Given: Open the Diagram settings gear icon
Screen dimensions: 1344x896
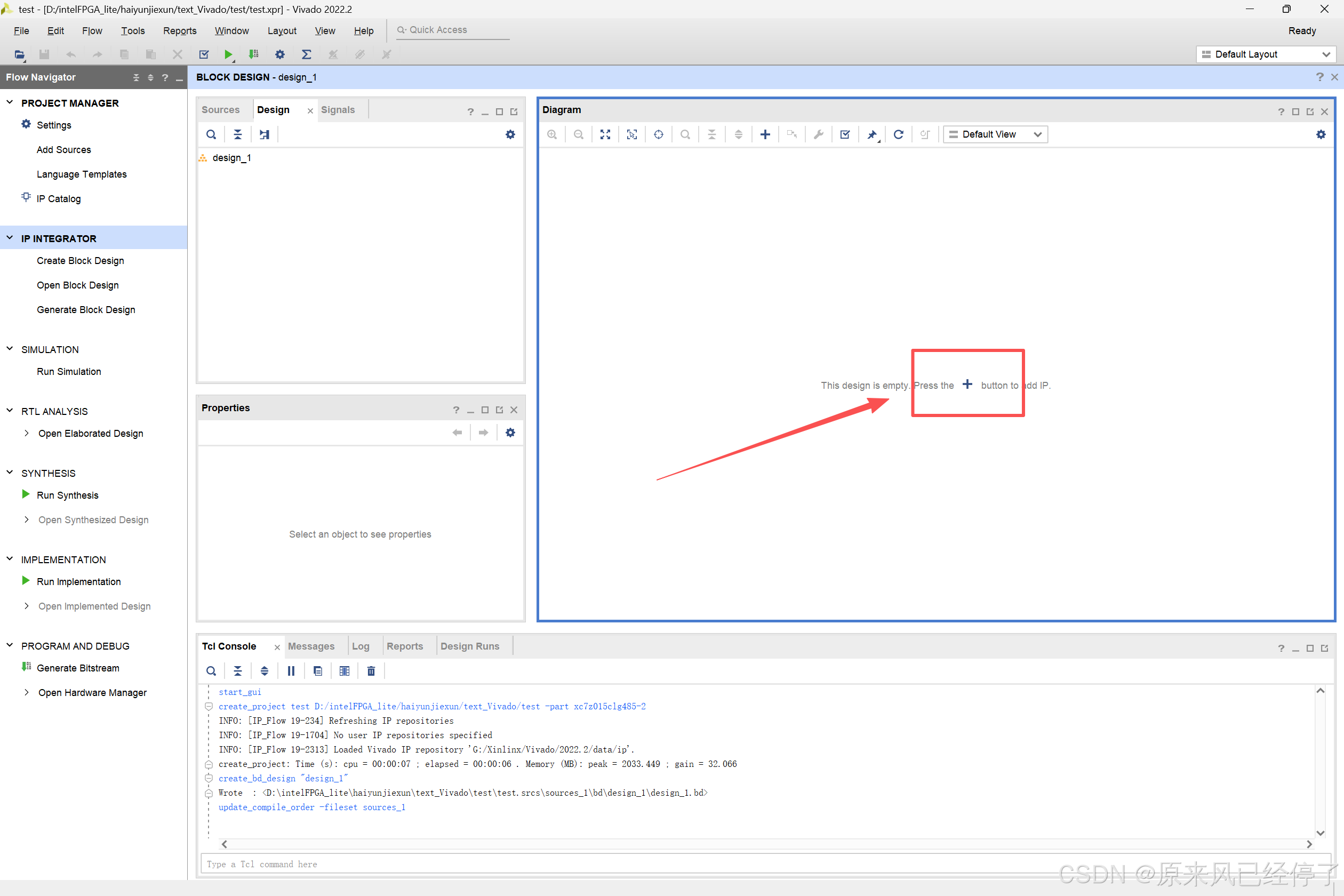Looking at the screenshot, I should 1321,134.
